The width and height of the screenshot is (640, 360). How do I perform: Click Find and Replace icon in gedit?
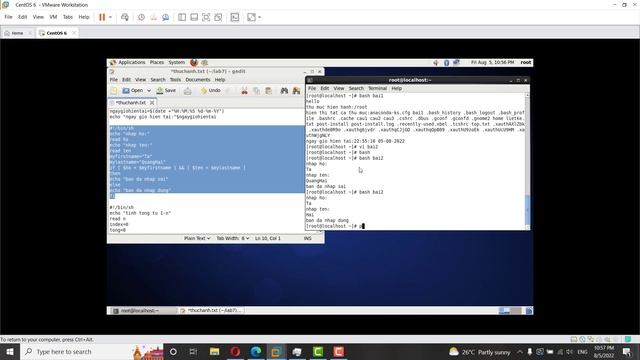tap(296, 91)
